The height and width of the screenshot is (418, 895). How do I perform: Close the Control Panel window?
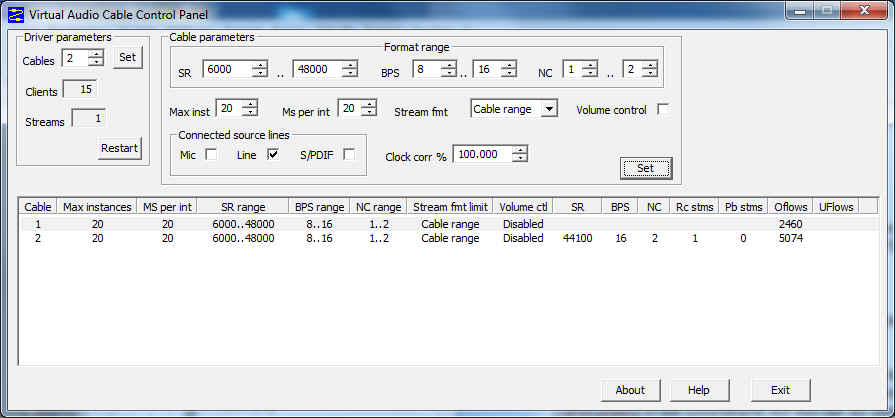coord(865,10)
